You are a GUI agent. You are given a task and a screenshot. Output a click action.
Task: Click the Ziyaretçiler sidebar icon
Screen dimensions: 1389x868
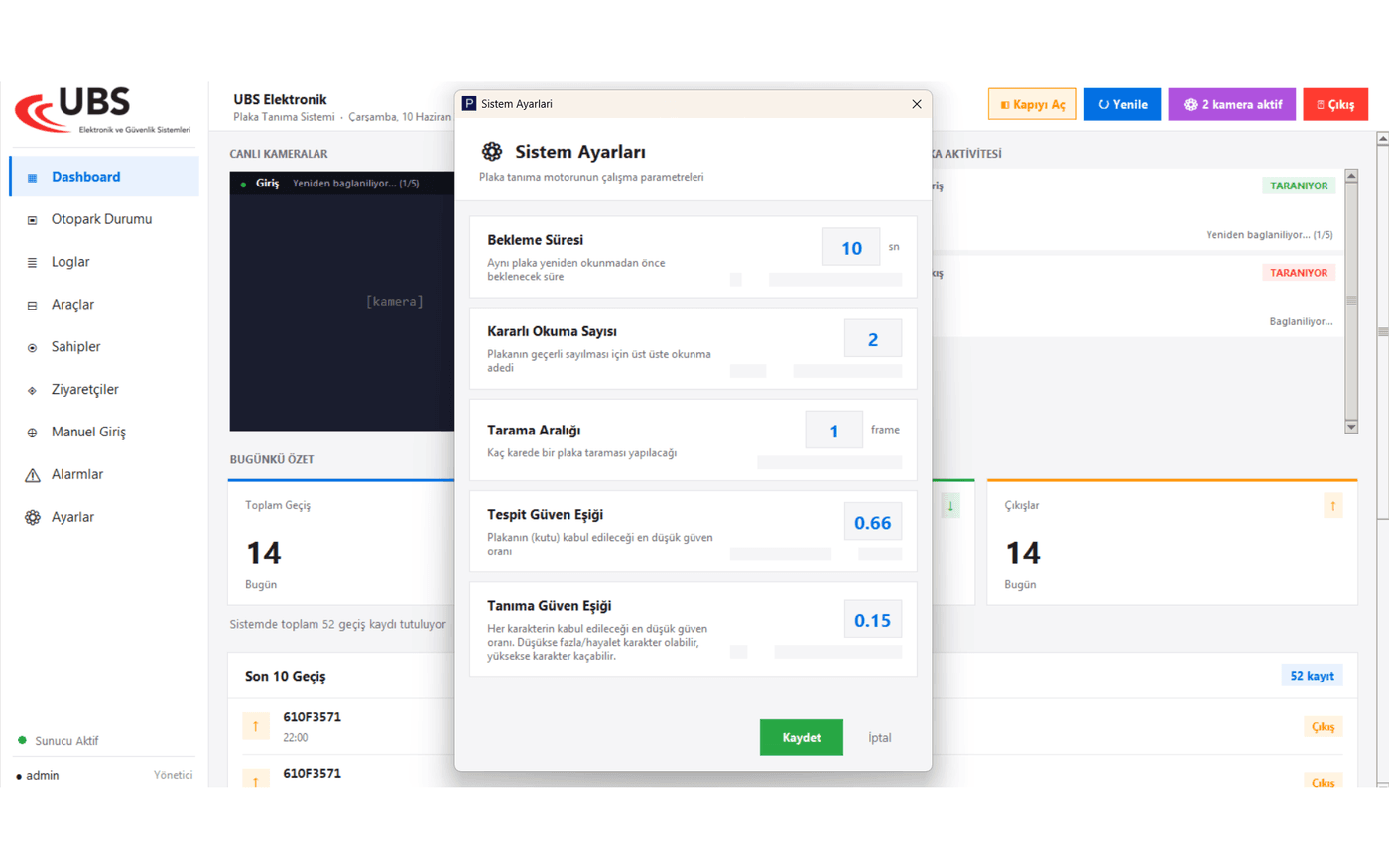point(32,391)
